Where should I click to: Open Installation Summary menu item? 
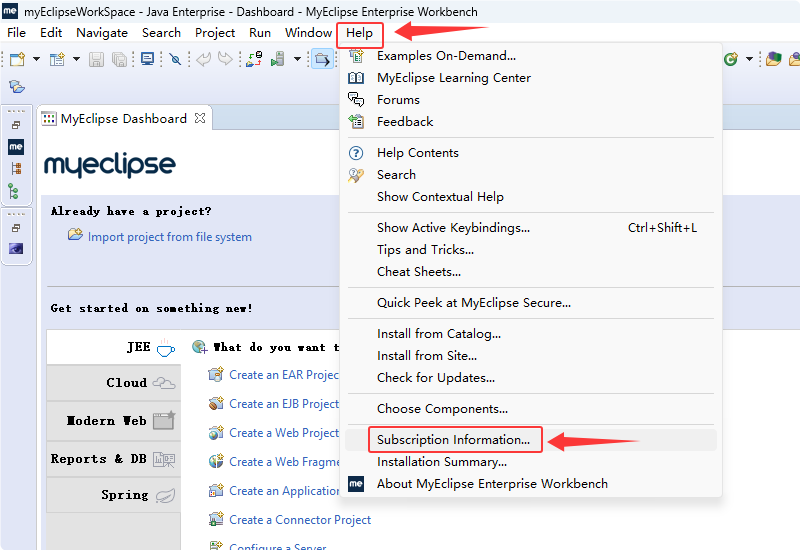(531, 462)
